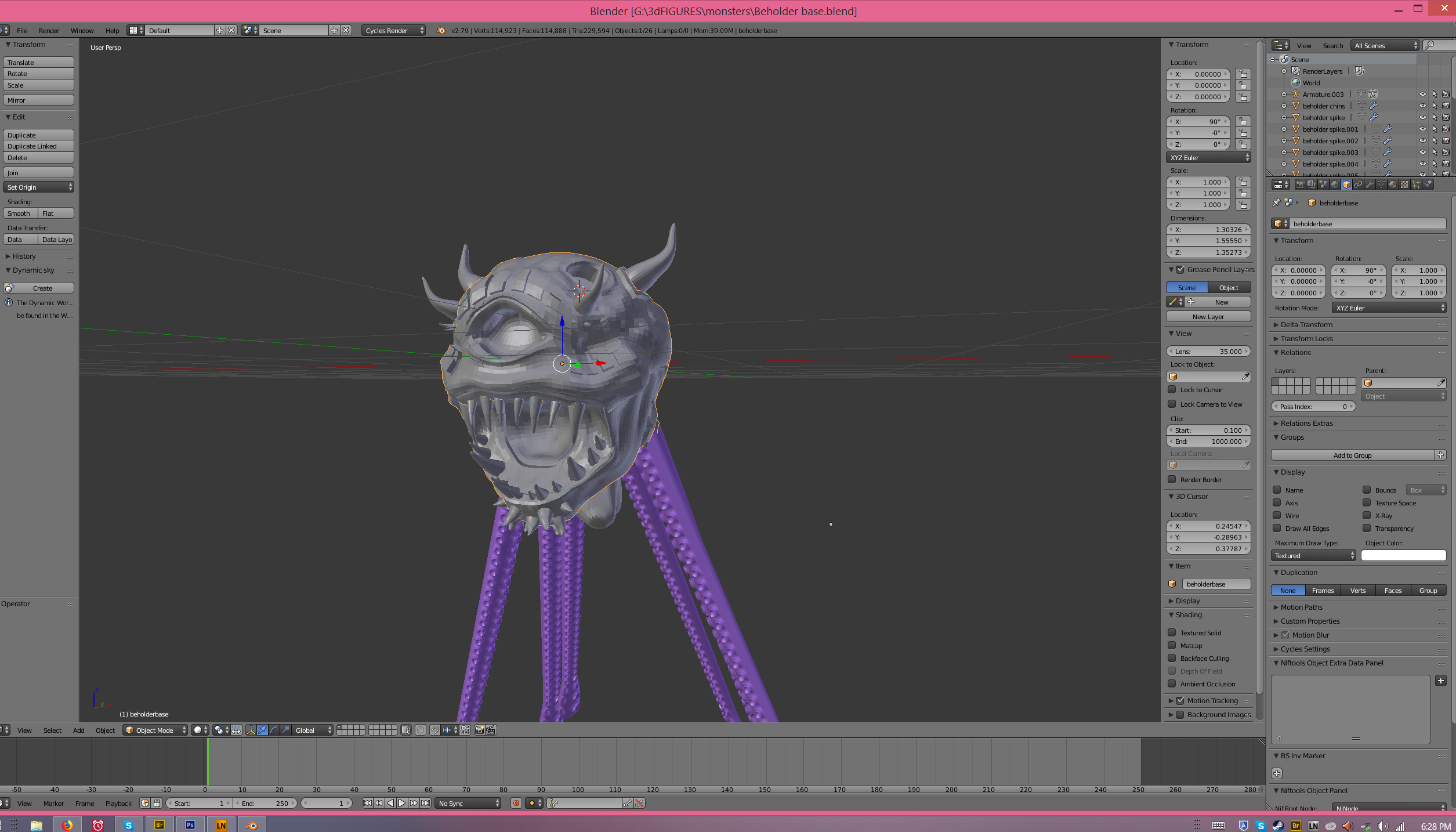Enable the Matcap checkbox

(1172, 645)
